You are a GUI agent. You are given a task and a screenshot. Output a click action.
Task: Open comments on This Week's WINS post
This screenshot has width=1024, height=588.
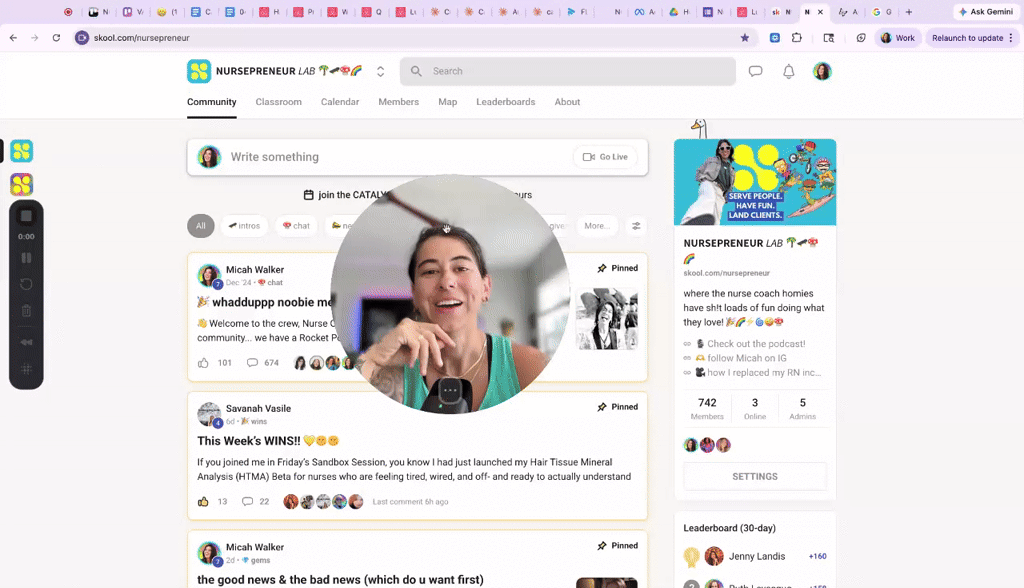coord(248,502)
